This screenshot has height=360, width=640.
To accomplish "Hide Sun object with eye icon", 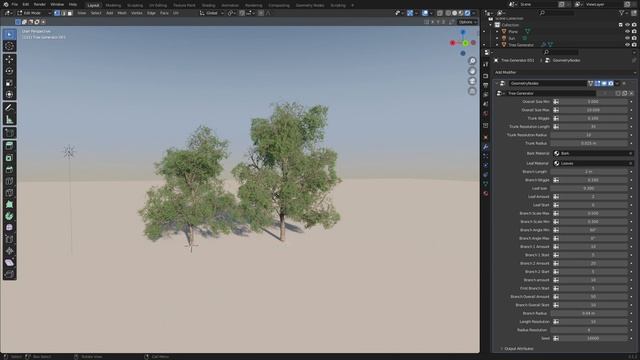I will (x=627, y=38).
